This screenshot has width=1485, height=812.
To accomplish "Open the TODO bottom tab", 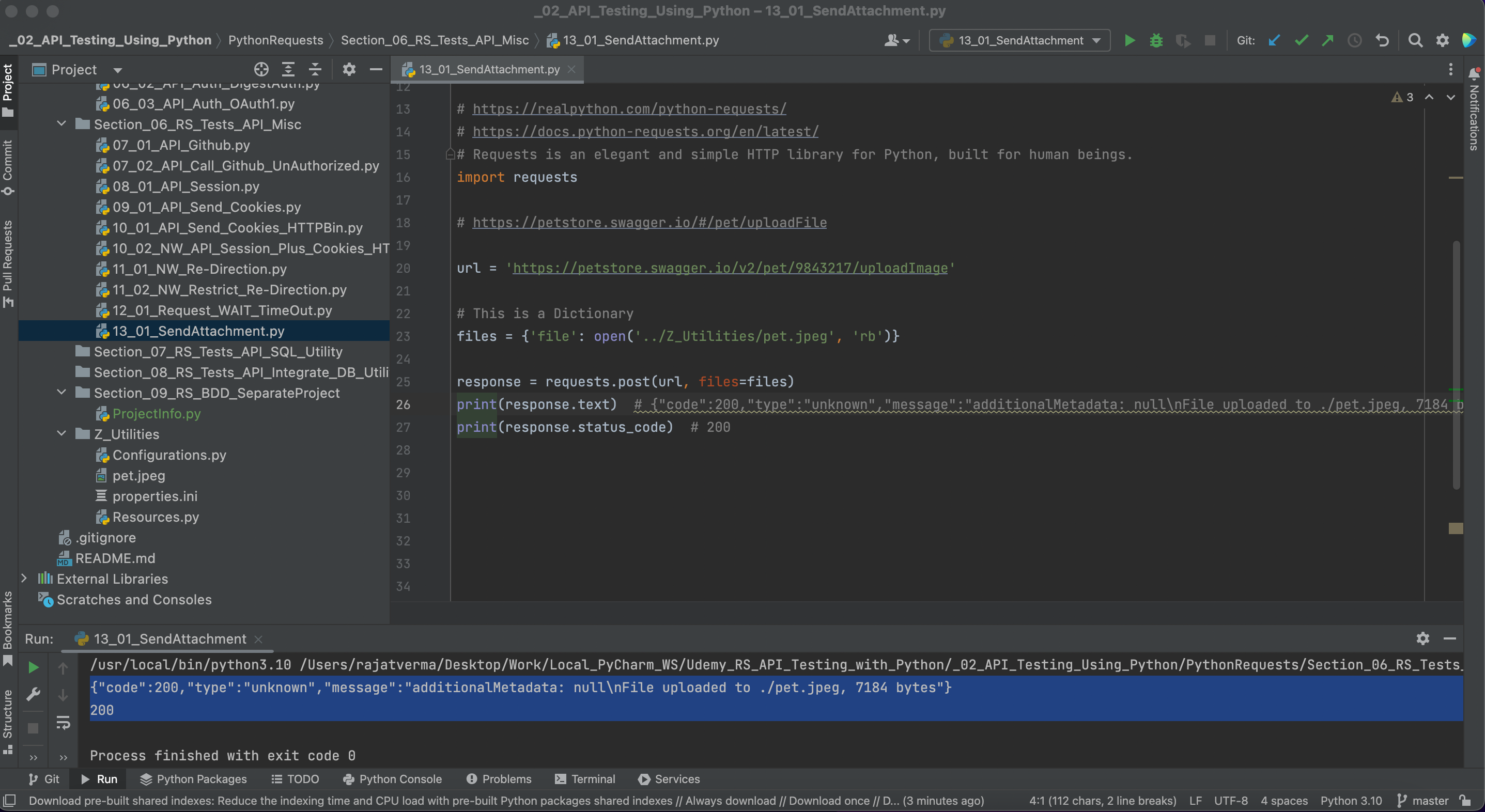I will coord(295,779).
